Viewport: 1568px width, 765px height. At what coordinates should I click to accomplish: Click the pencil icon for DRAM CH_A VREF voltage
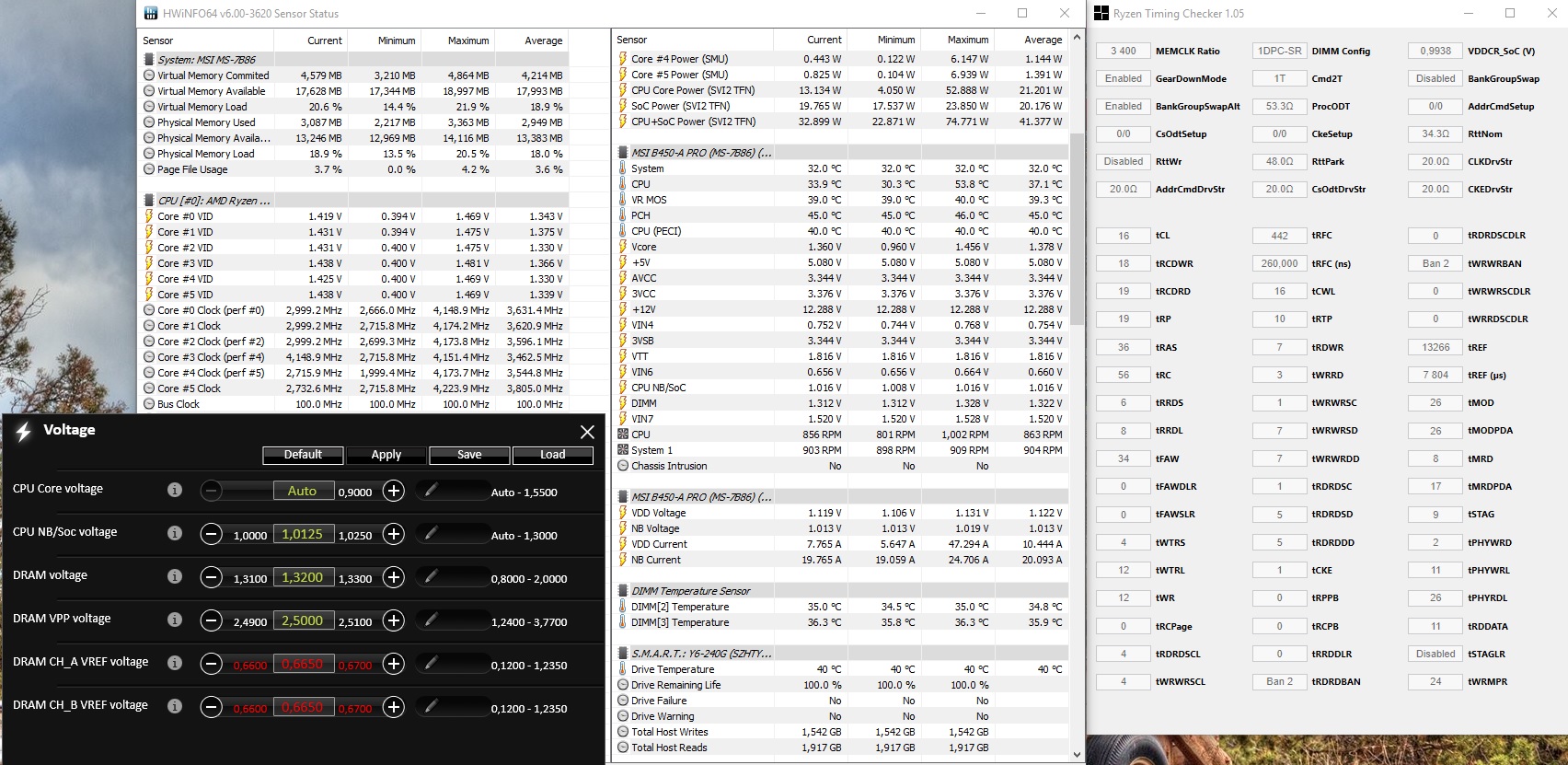pyautogui.click(x=431, y=664)
